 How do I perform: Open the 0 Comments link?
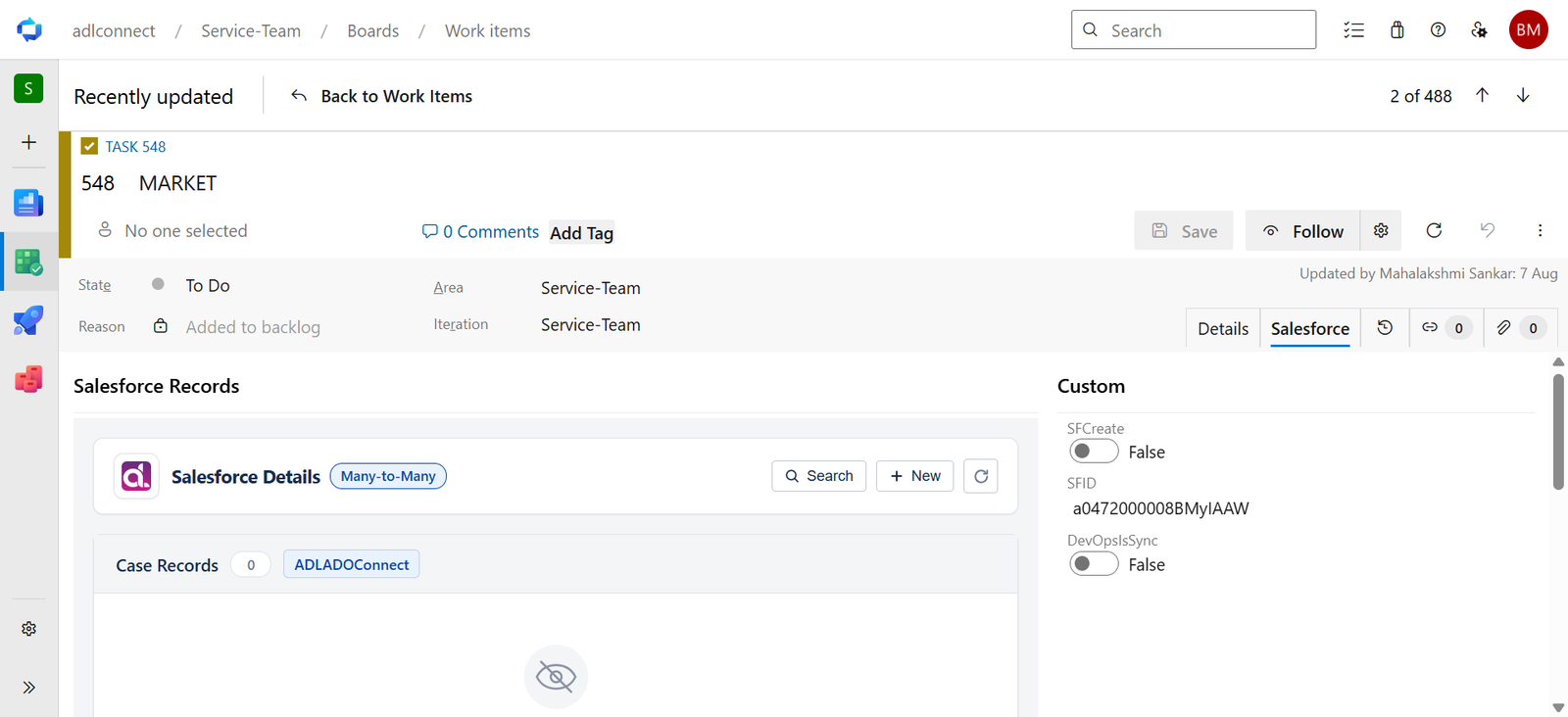[x=480, y=231]
